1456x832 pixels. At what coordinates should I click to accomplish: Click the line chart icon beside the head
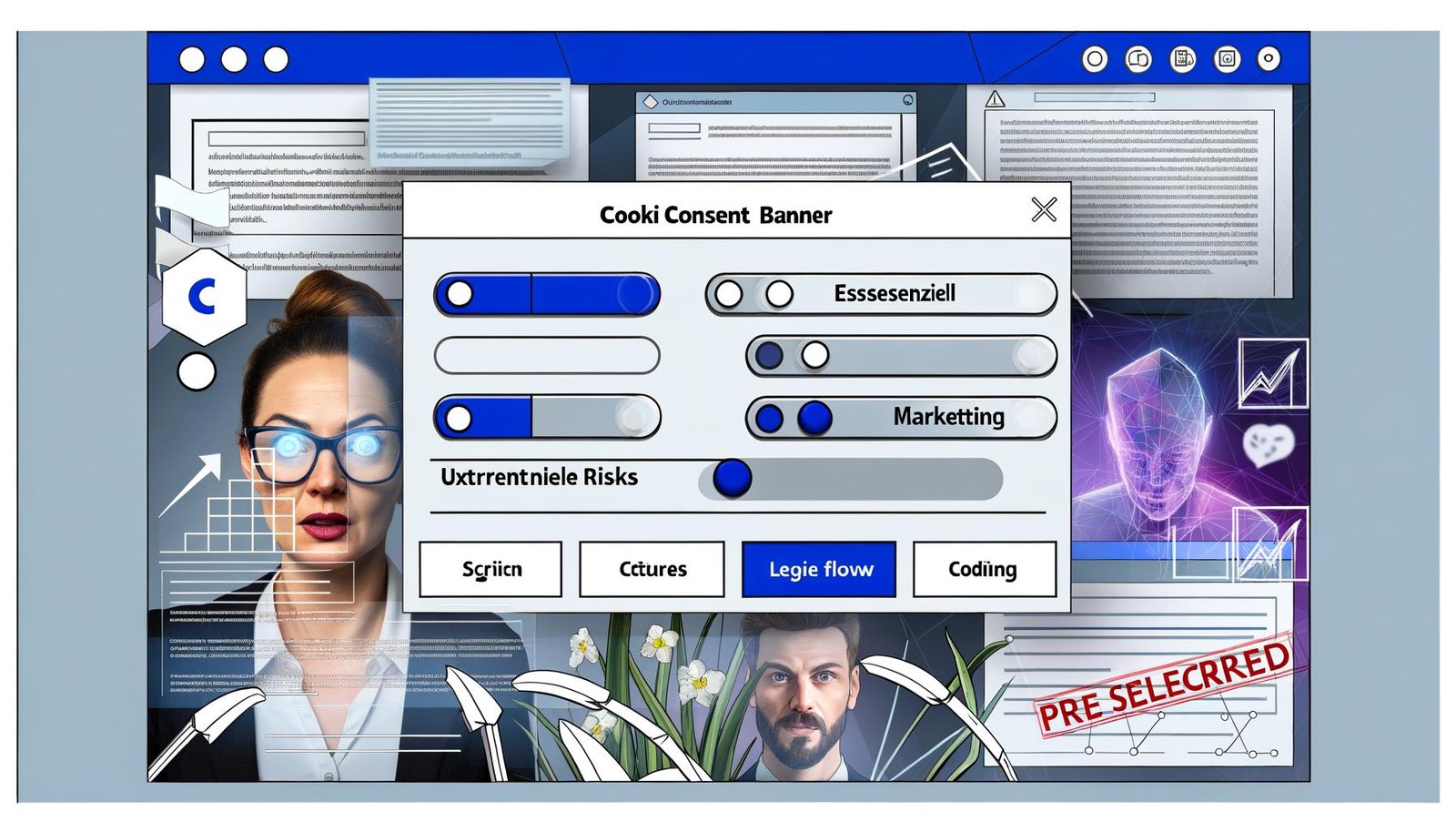click(x=1272, y=373)
